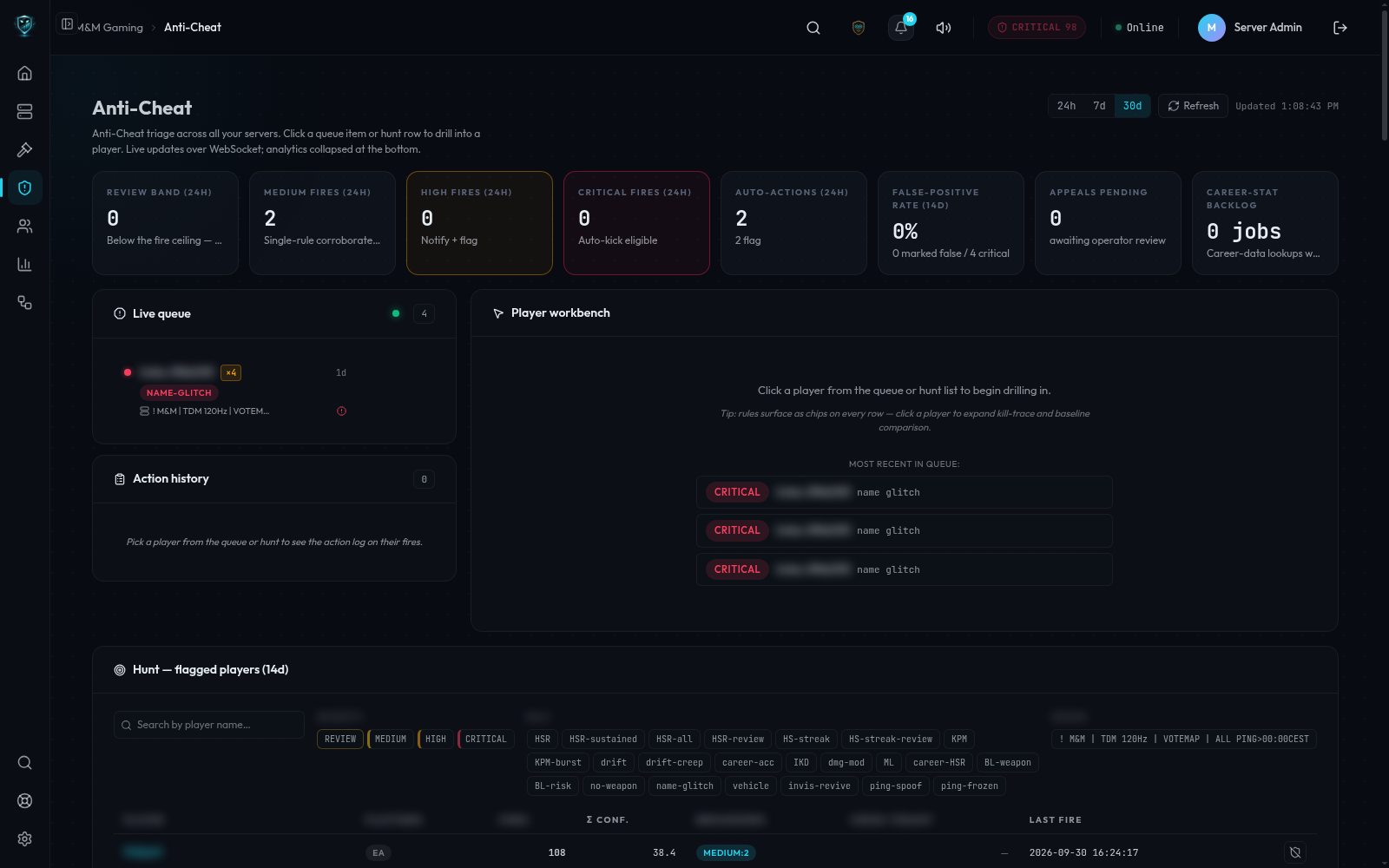Open the Home icon in sidebar
1389x868 pixels.
[24, 73]
